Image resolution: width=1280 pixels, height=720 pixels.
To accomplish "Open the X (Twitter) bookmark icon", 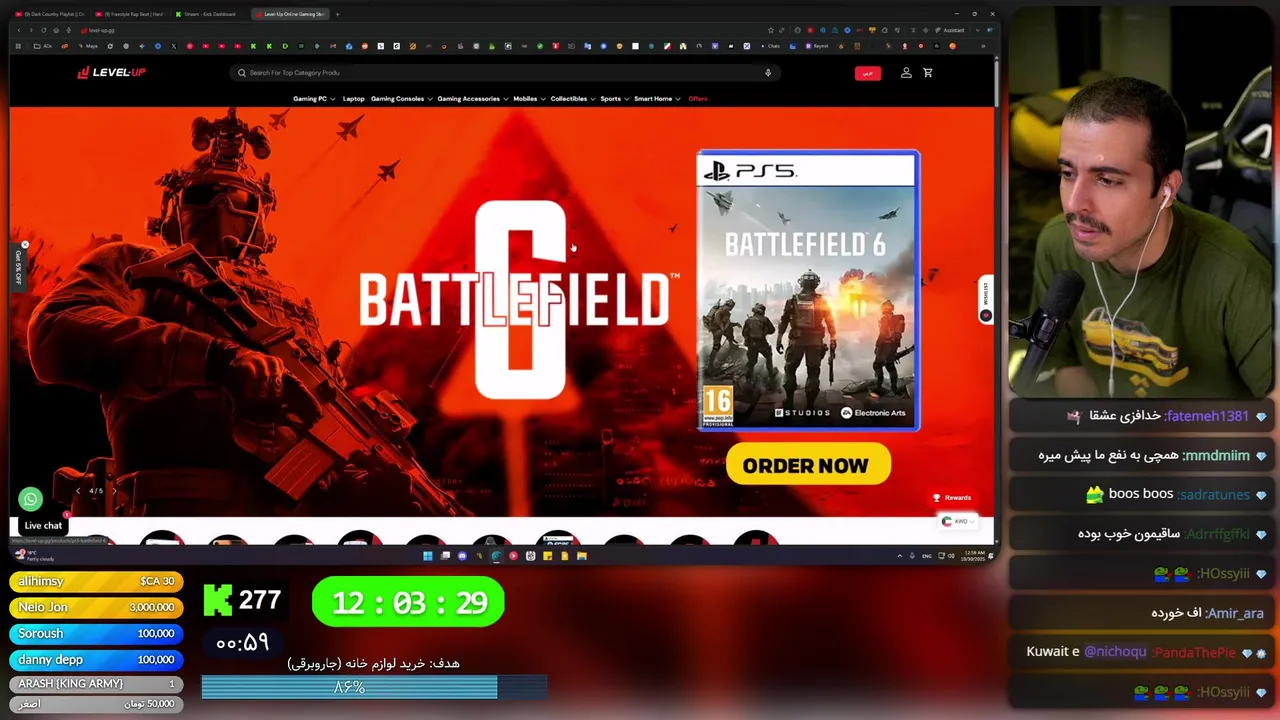I will (174, 46).
